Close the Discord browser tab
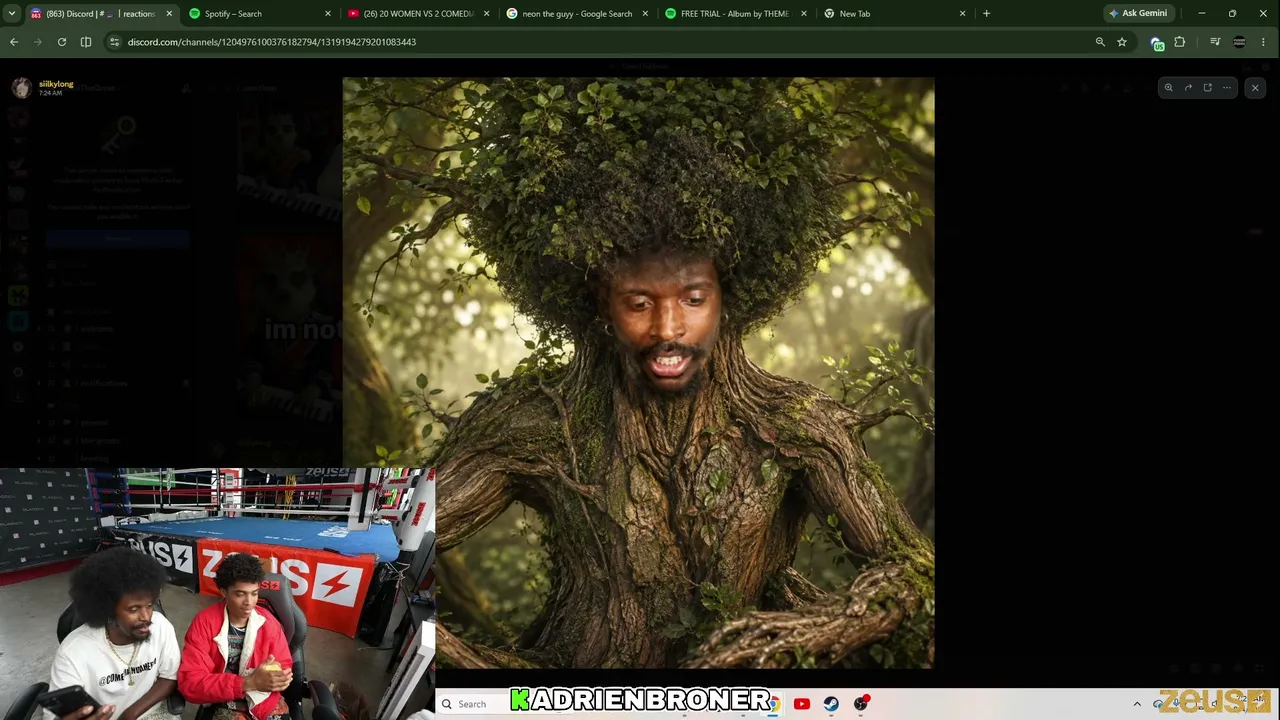 pos(169,14)
